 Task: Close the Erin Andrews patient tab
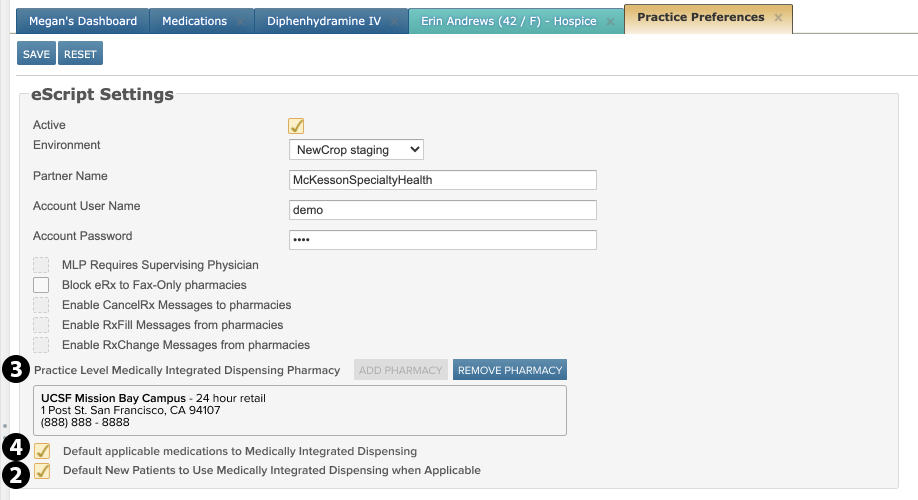[610, 21]
